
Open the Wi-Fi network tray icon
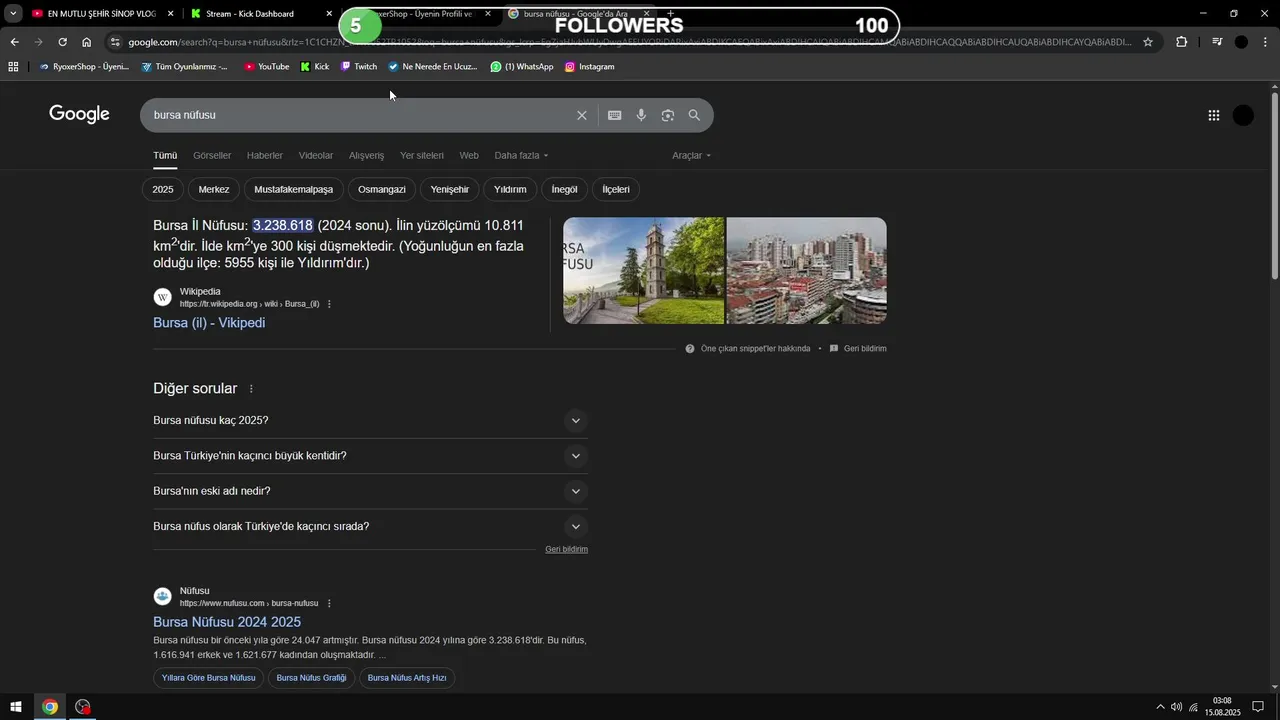tap(1193, 707)
